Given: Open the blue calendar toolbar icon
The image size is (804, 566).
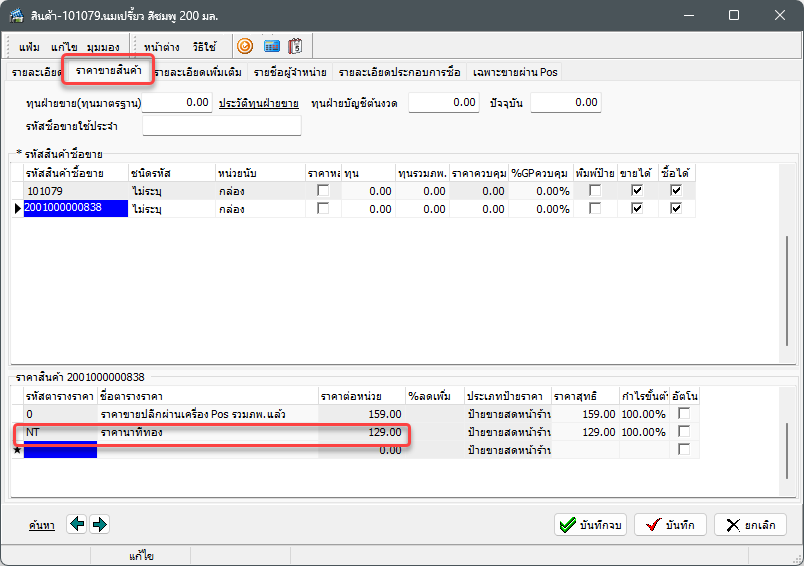Looking at the screenshot, I should (271, 46).
